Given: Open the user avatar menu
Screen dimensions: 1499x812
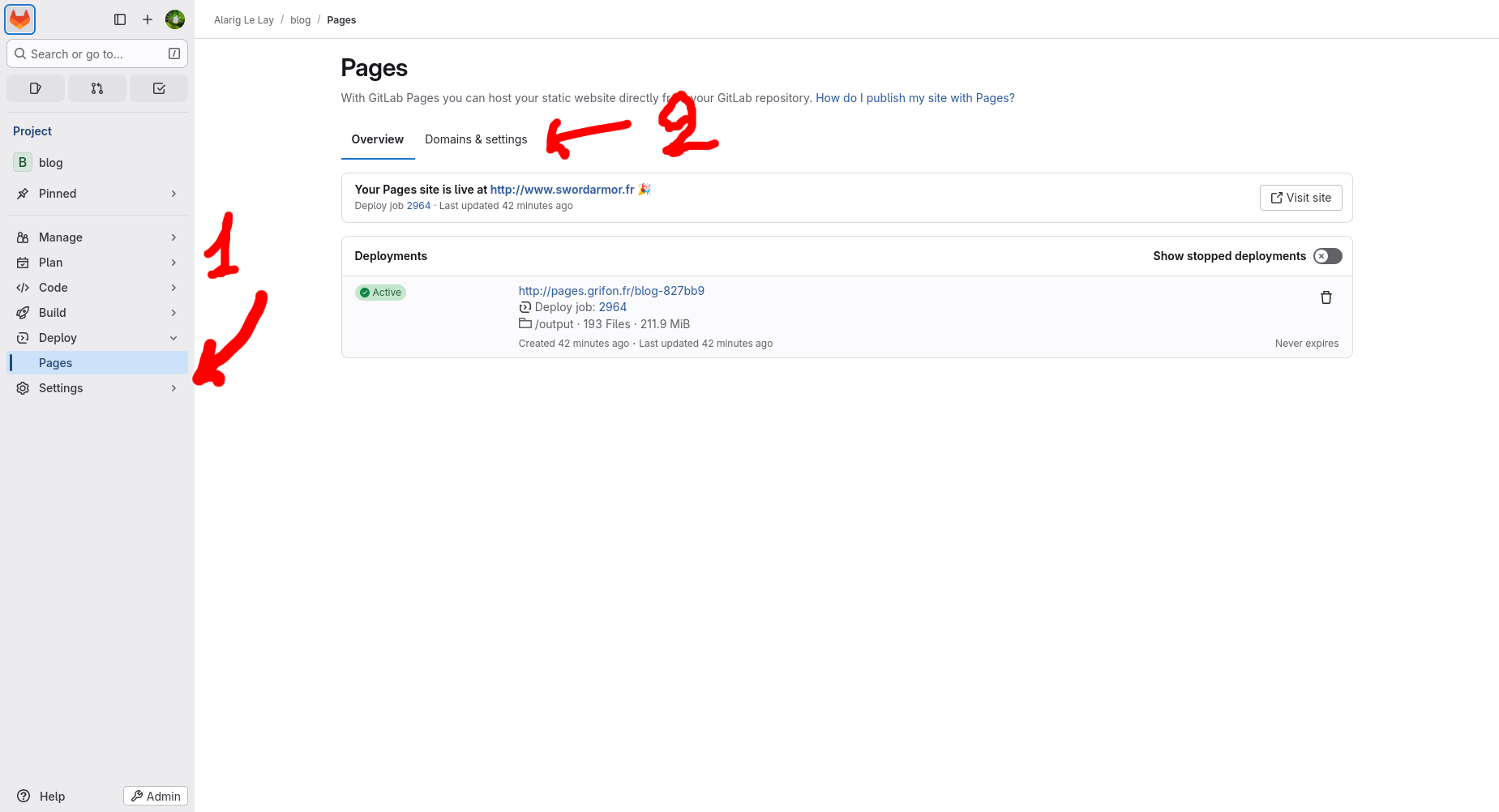Looking at the screenshot, I should pyautogui.click(x=175, y=19).
